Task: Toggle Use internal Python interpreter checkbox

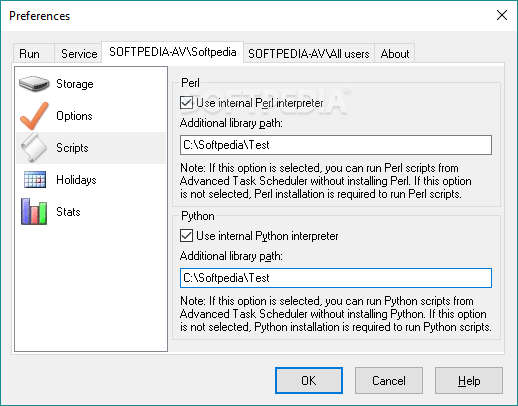Action: tap(186, 236)
